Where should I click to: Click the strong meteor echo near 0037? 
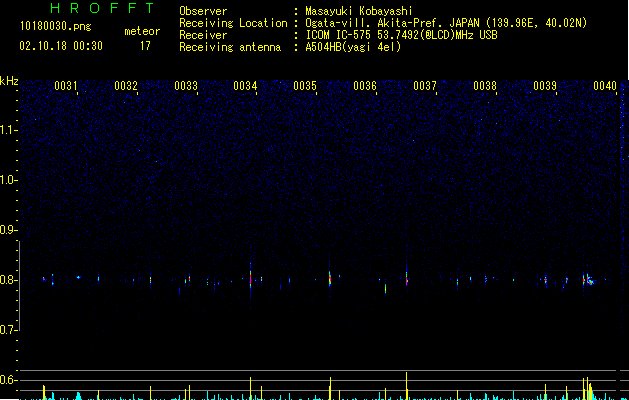[406, 278]
